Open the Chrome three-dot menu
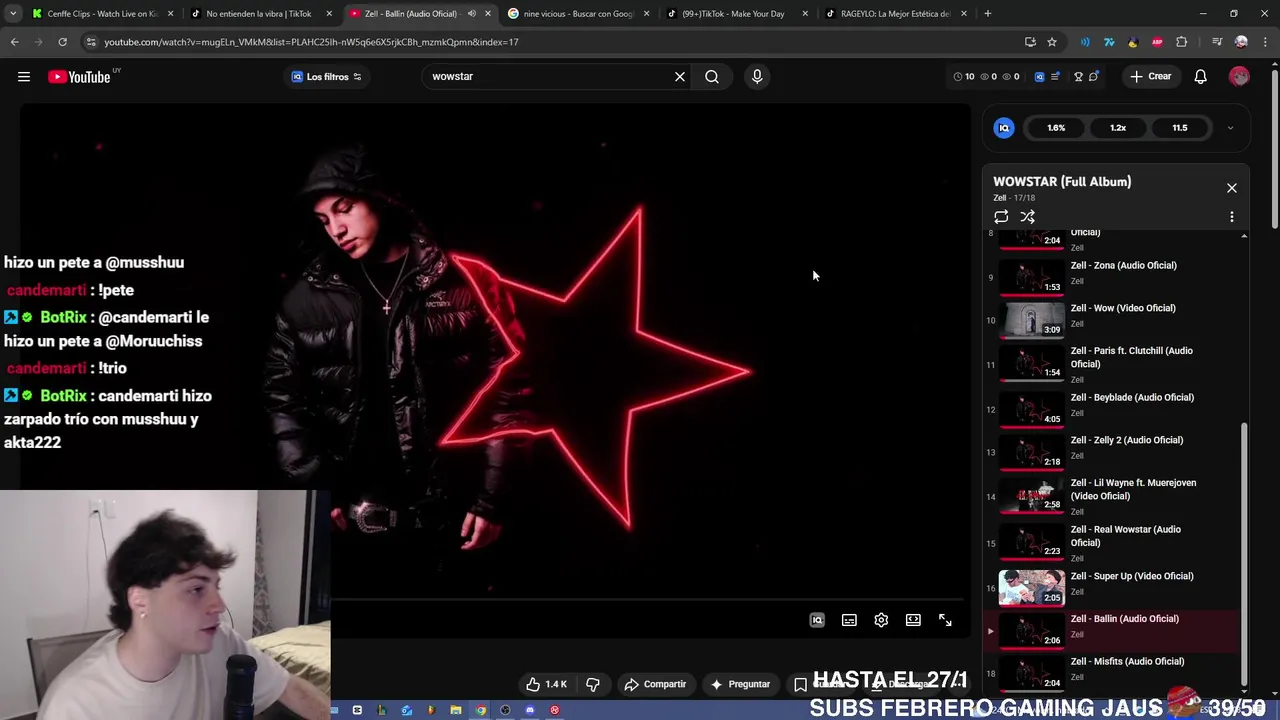Screen dimensions: 1280x720 pyautogui.click(x=1264, y=42)
